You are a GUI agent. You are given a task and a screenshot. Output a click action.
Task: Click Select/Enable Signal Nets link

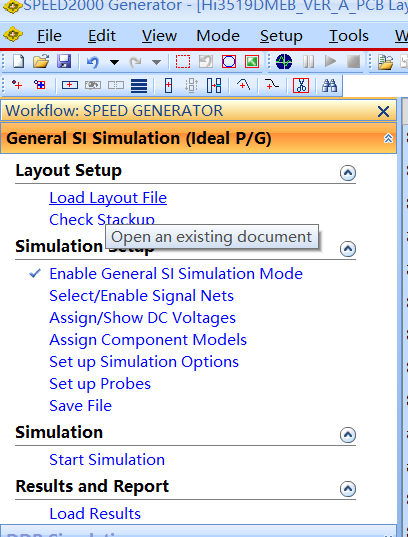click(141, 296)
